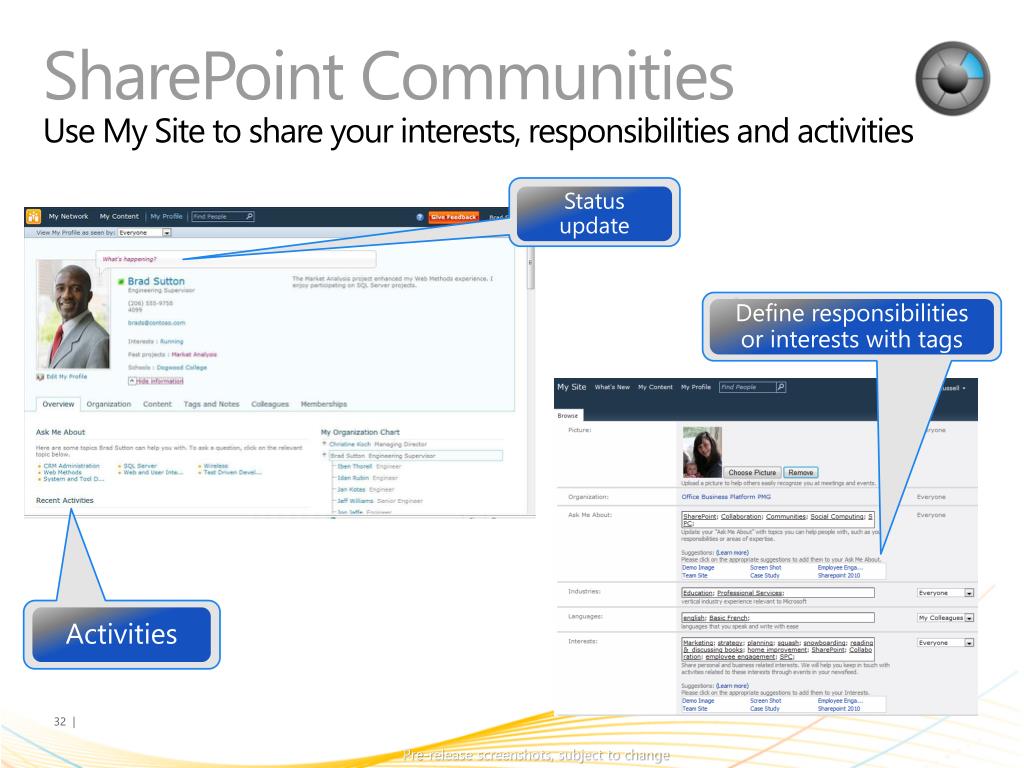Select the Overview tab
The image size is (1024, 768).
pyautogui.click(x=58, y=404)
